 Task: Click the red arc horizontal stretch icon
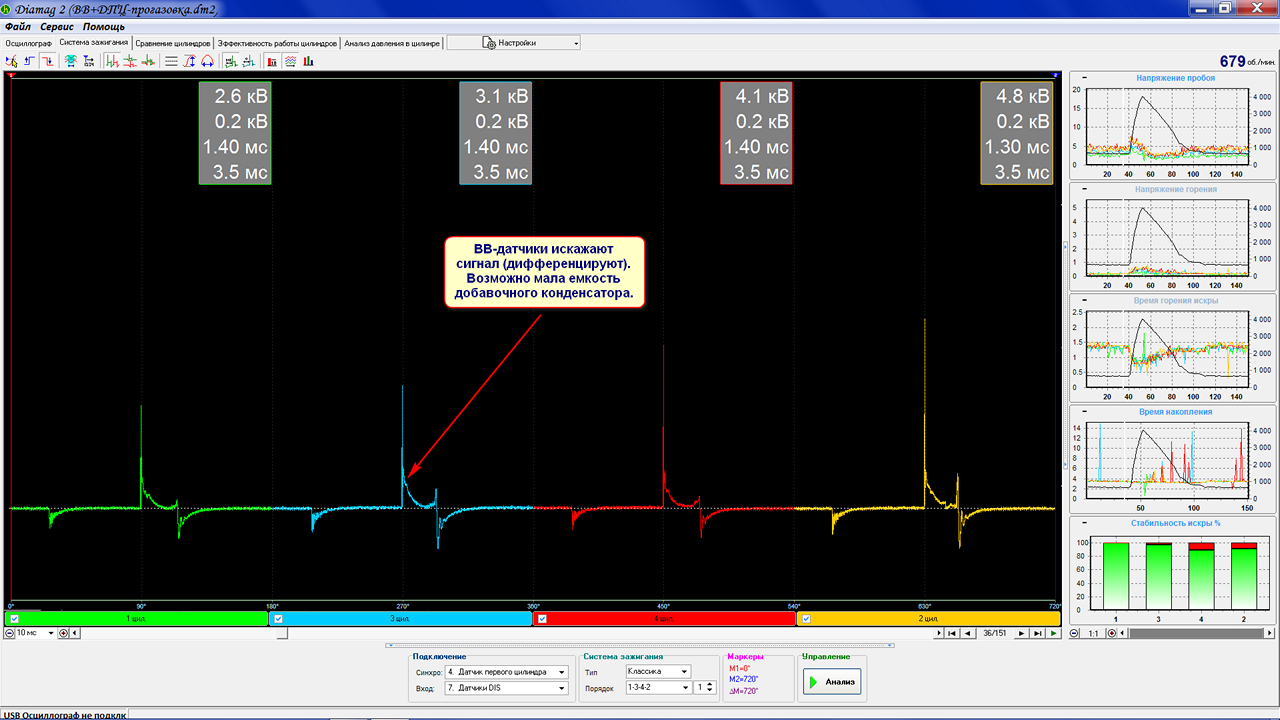[x=207, y=61]
